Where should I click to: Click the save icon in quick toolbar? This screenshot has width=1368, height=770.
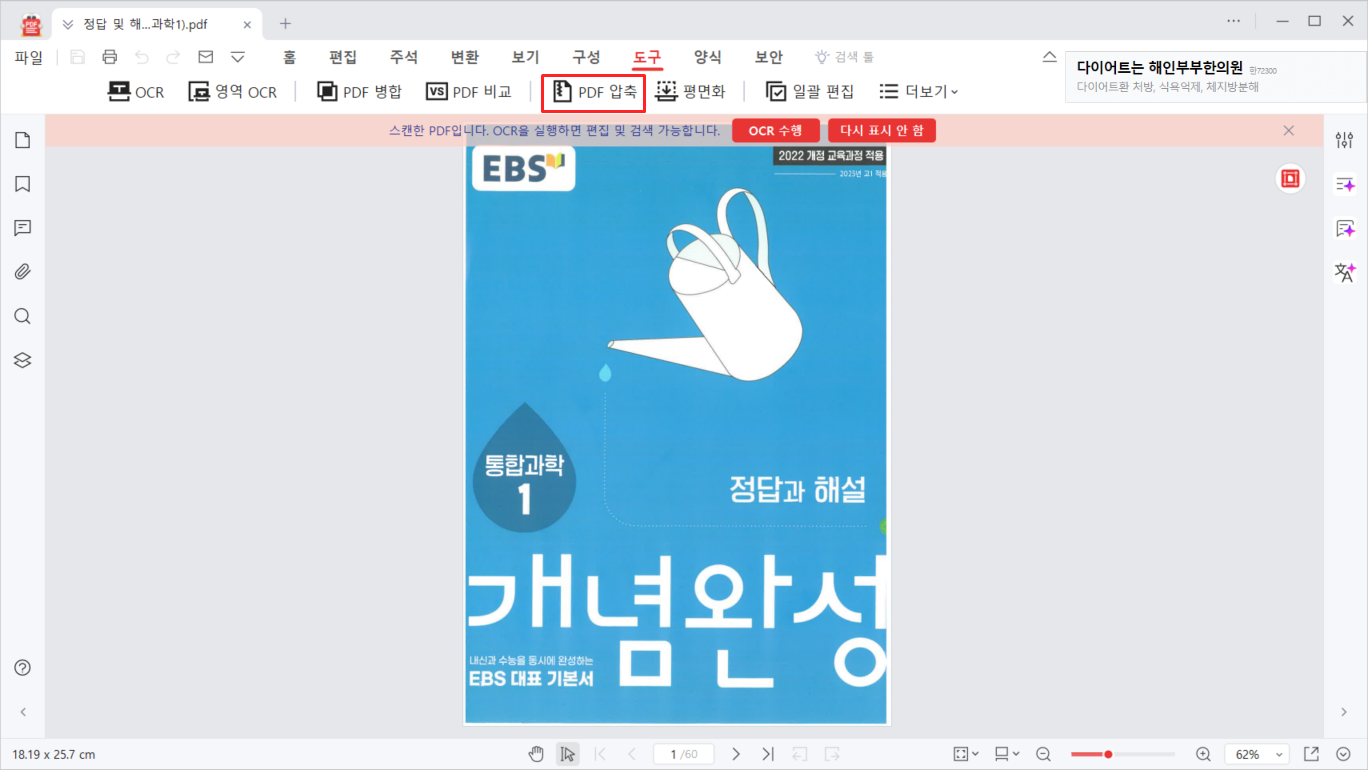[78, 57]
